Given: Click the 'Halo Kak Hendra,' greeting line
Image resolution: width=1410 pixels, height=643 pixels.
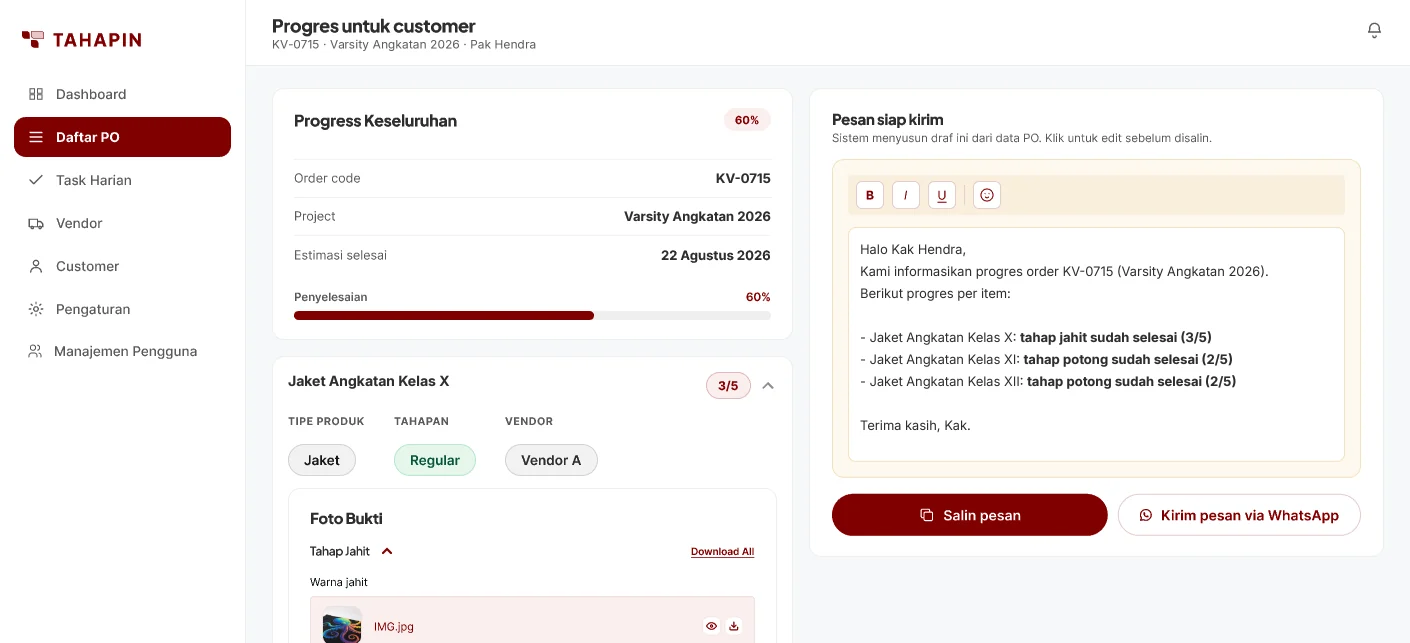Looking at the screenshot, I should (x=913, y=249).
